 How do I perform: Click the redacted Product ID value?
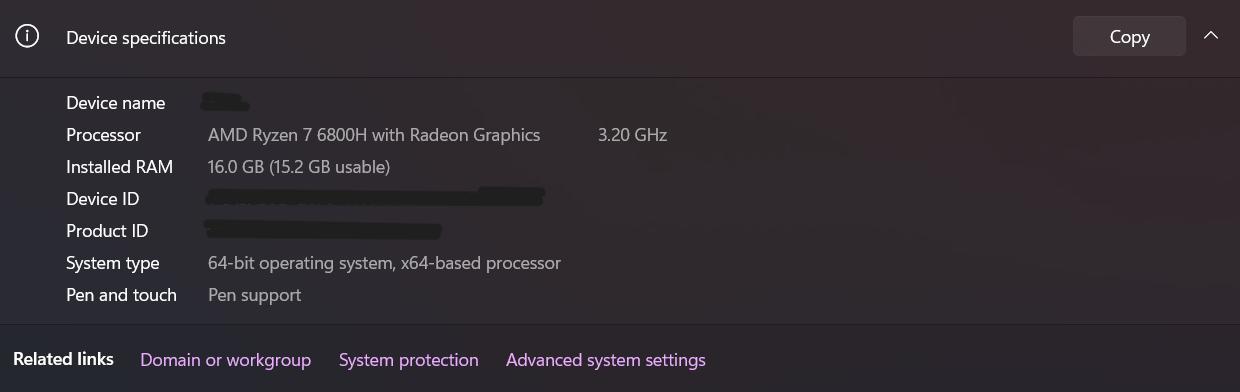pos(323,230)
